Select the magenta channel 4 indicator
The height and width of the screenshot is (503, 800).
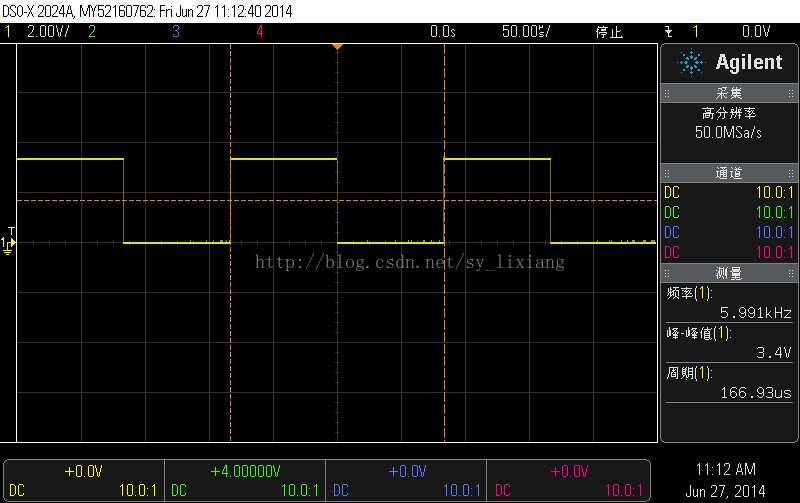point(260,32)
